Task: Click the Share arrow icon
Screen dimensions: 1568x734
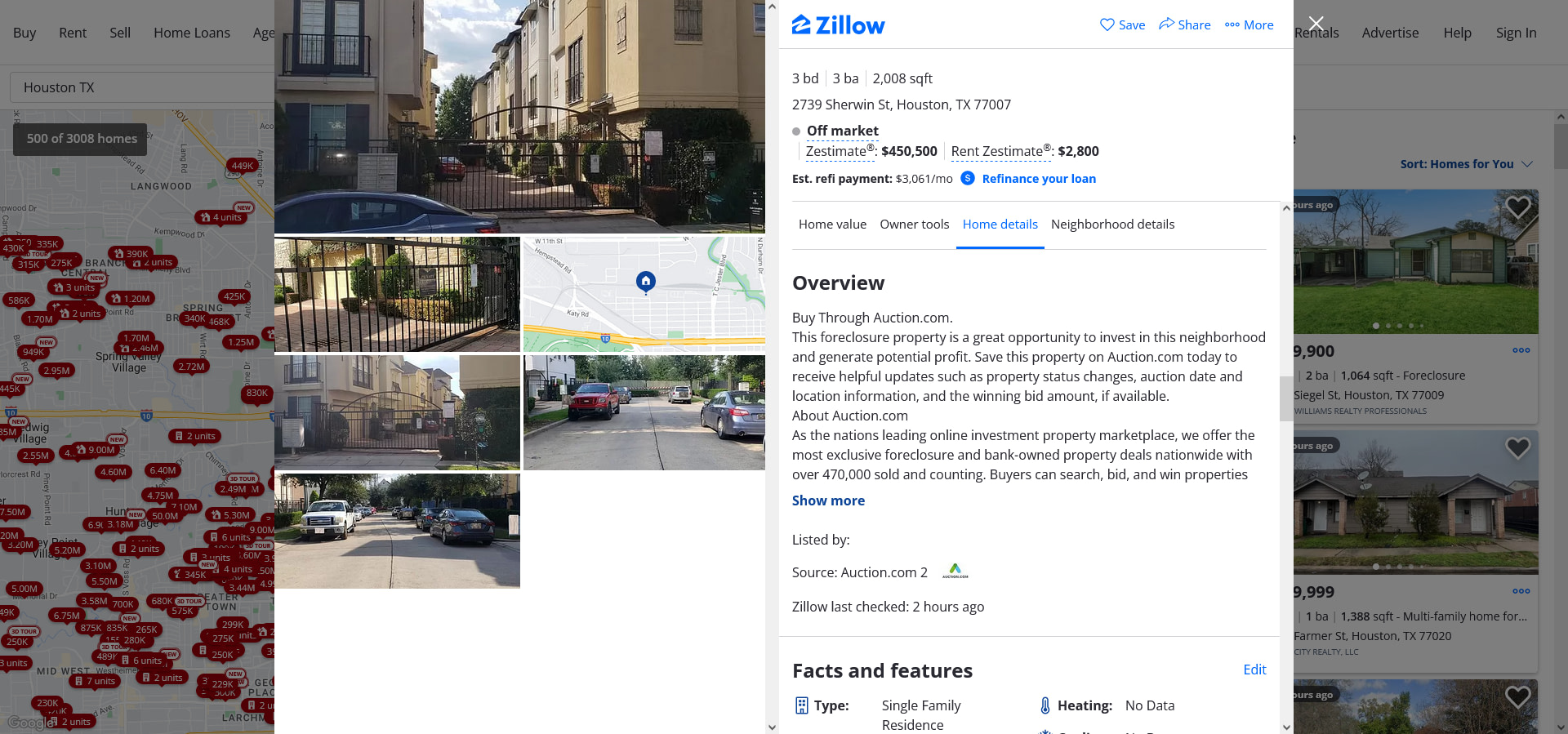Action: pyautogui.click(x=1166, y=24)
